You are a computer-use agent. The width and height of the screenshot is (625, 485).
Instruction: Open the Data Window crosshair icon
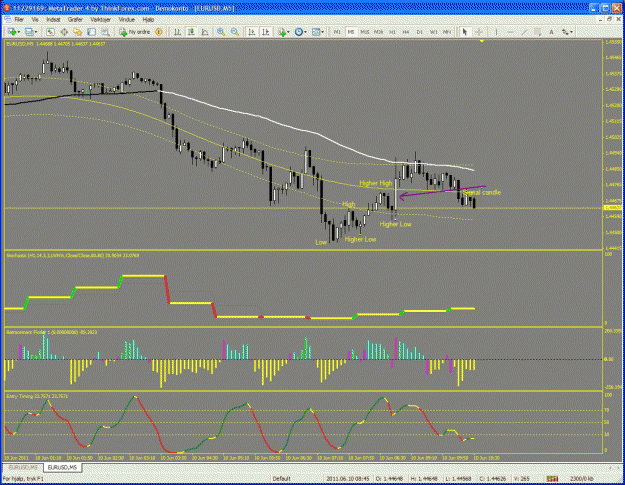64,32
